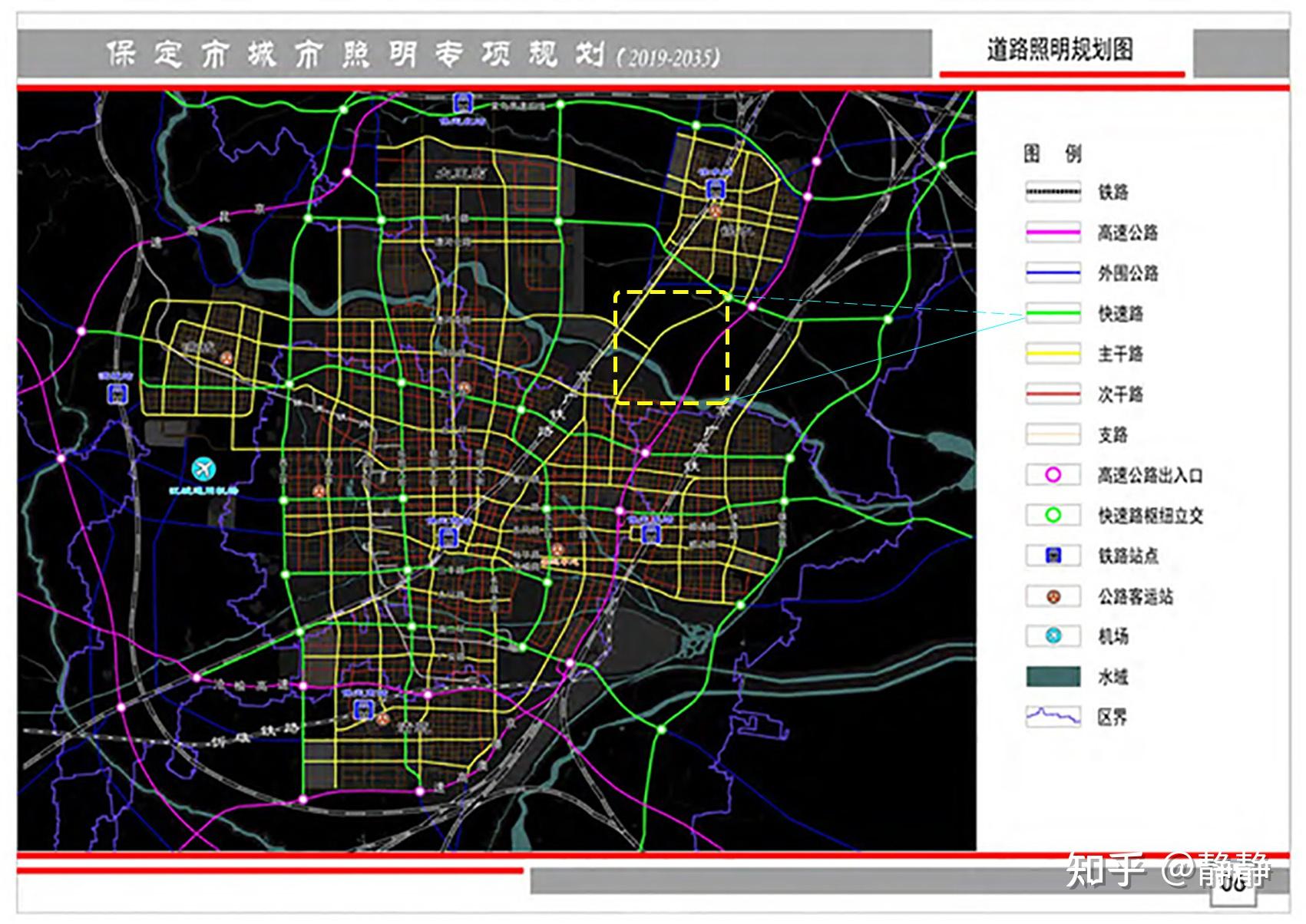
Task: Click the 铁路 railway line sample in legend
Action: (x=1053, y=192)
